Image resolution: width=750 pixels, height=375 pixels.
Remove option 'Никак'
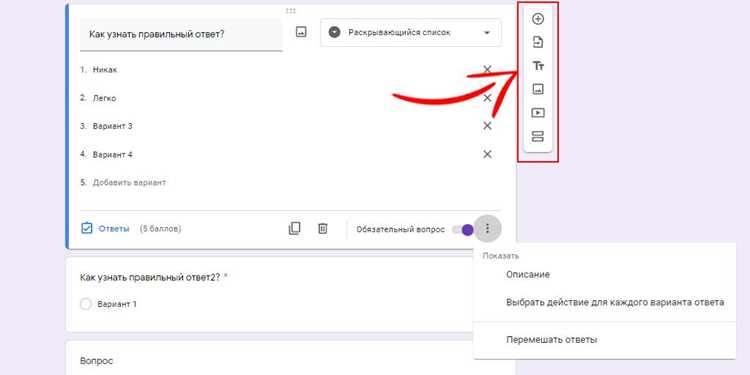point(487,70)
